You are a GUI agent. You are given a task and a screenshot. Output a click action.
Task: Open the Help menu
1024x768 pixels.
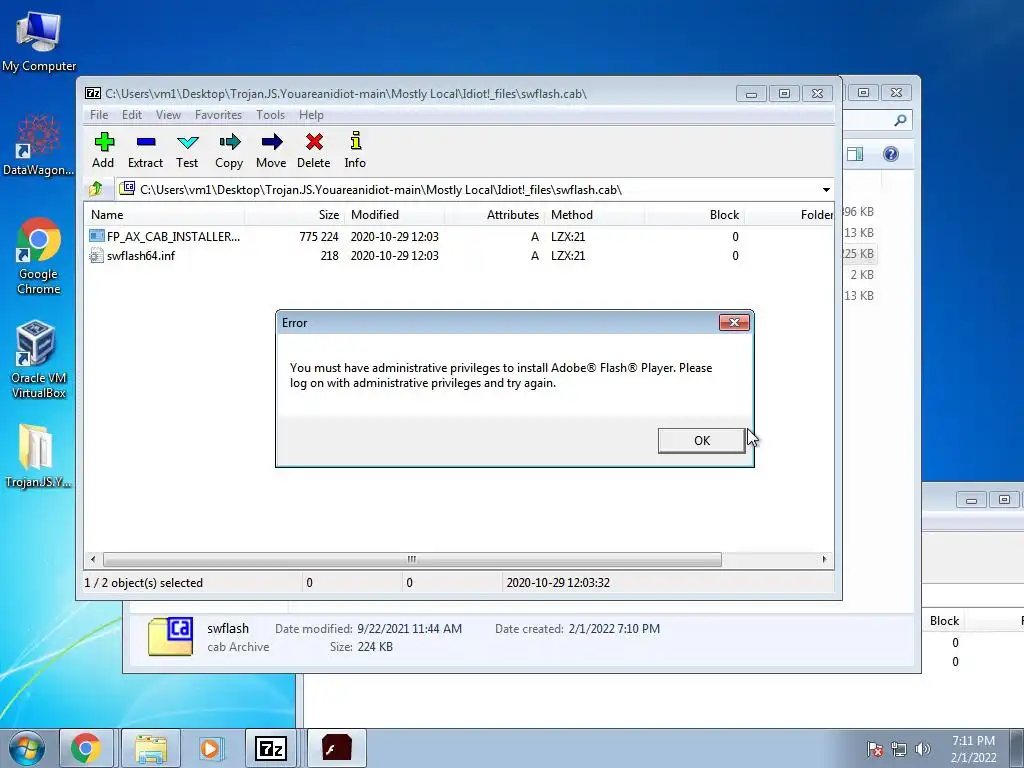311,115
